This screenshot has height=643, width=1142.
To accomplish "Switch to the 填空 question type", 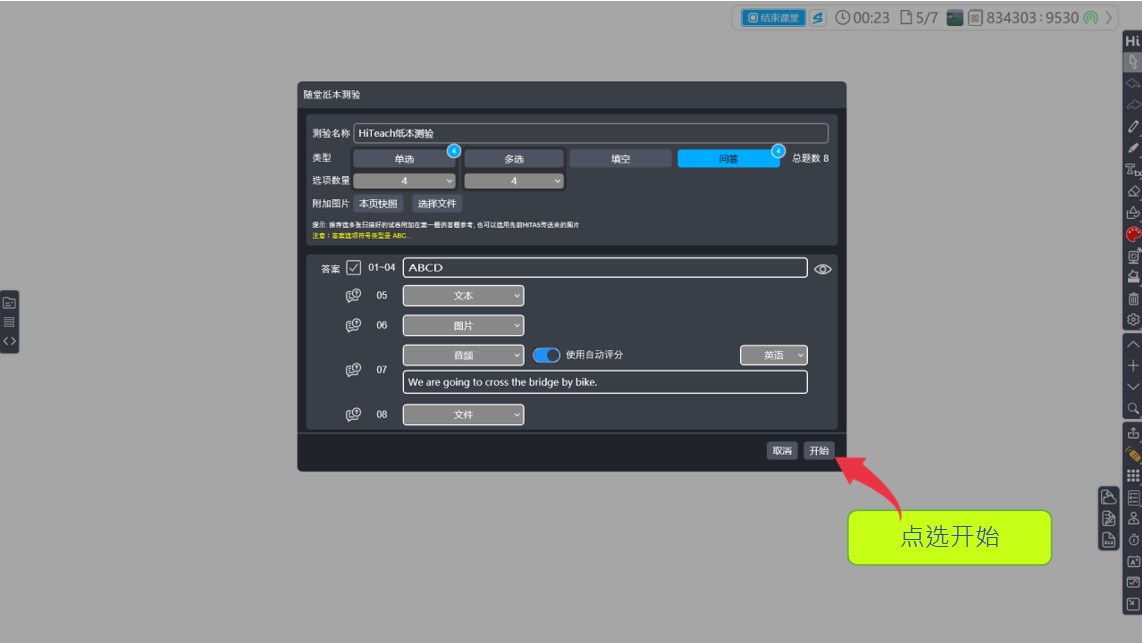I will (x=620, y=159).
